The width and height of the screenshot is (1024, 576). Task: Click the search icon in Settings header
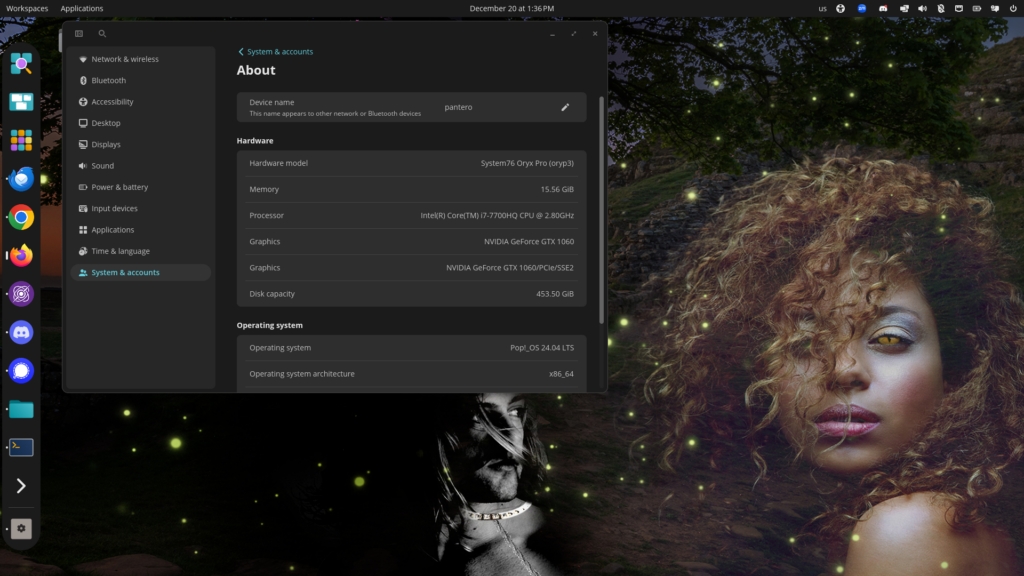102,33
